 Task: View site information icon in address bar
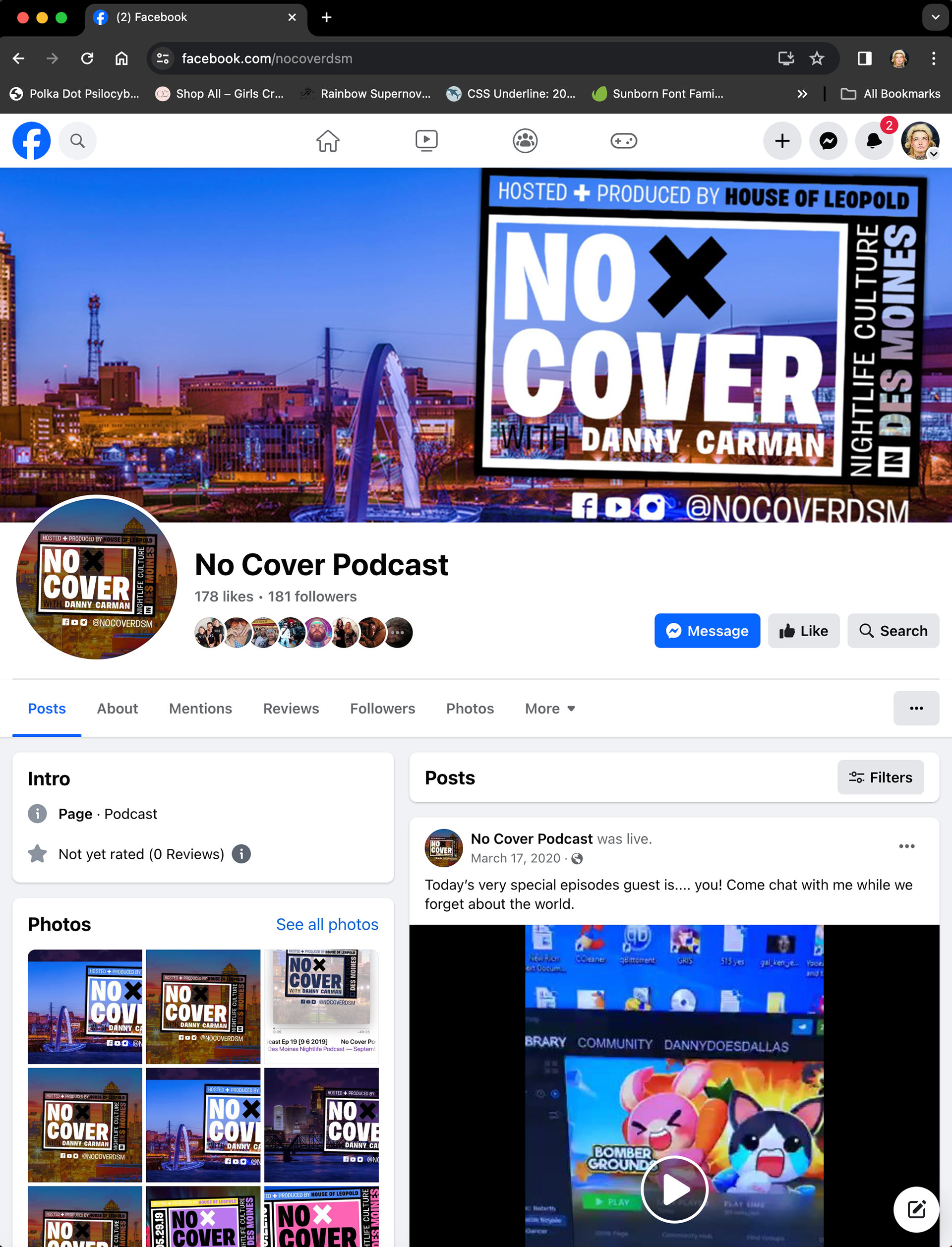coord(163,59)
